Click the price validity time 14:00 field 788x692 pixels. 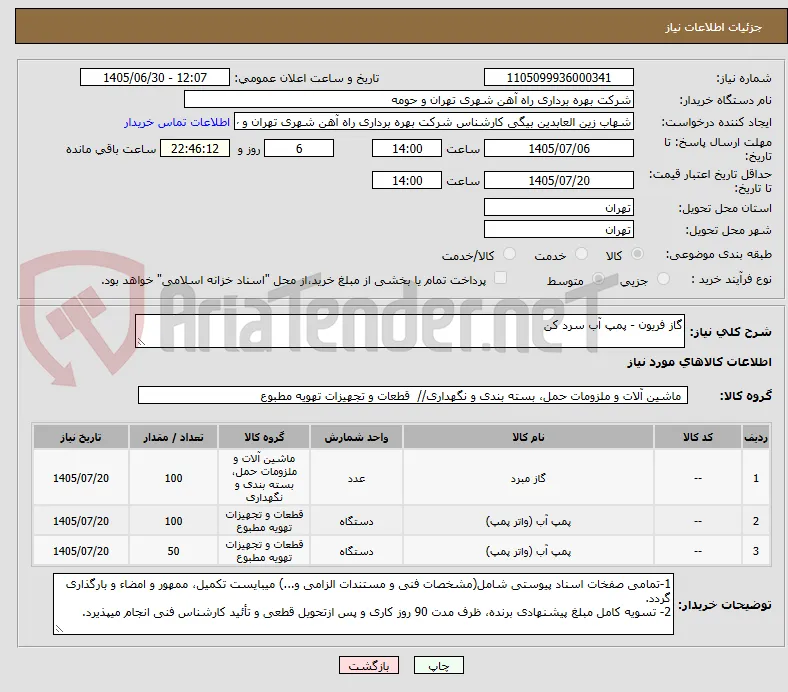point(407,180)
